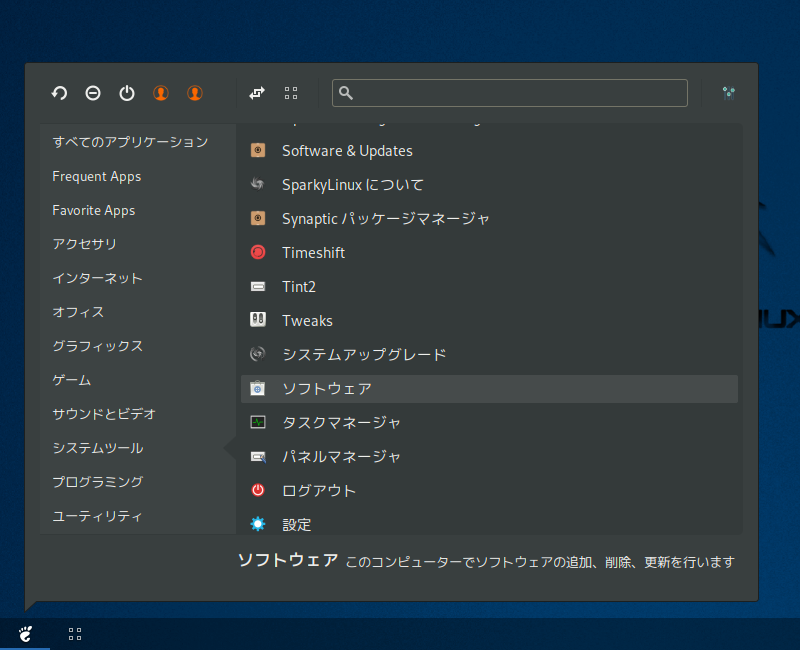This screenshot has height=650, width=800.
Task: Open the アクセサリ category
Action: point(85,244)
